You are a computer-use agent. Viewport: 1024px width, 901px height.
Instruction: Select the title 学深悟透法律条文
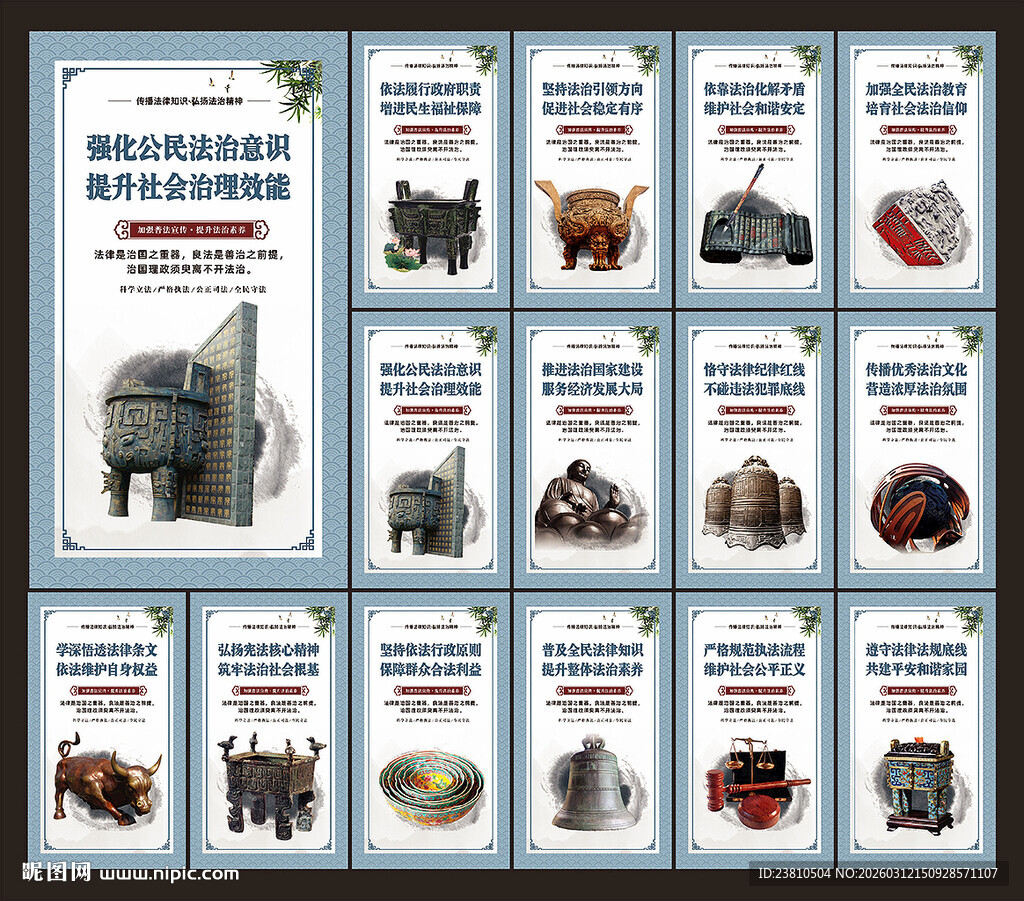coord(107,650)
